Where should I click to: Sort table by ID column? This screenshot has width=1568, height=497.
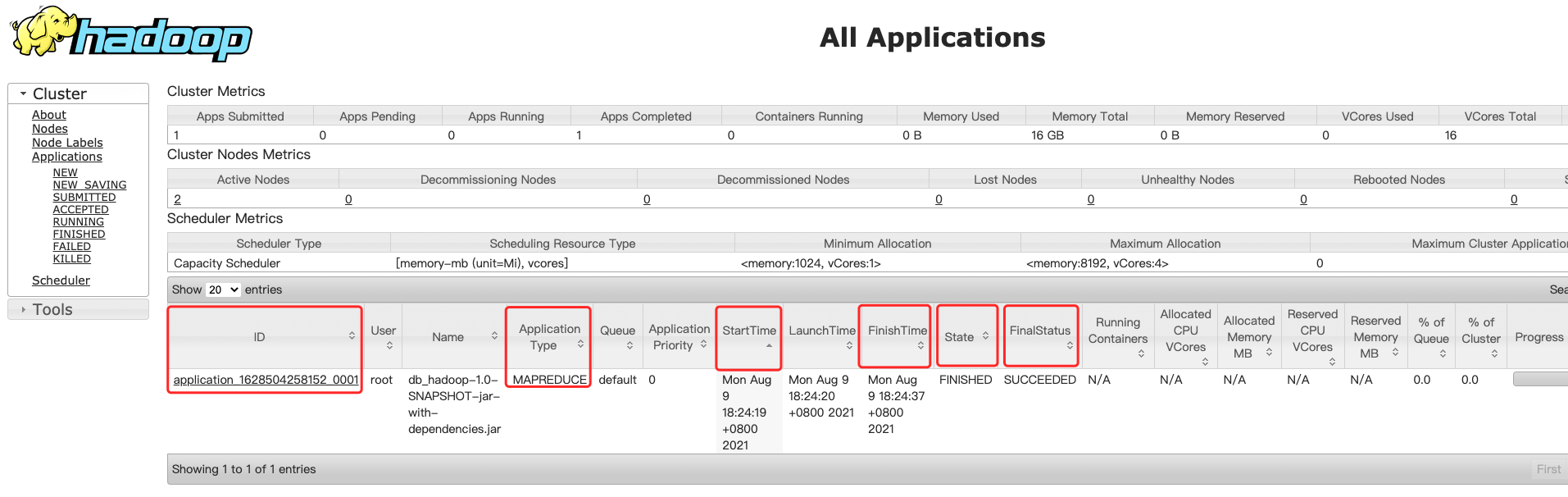[x=265, y=337]
